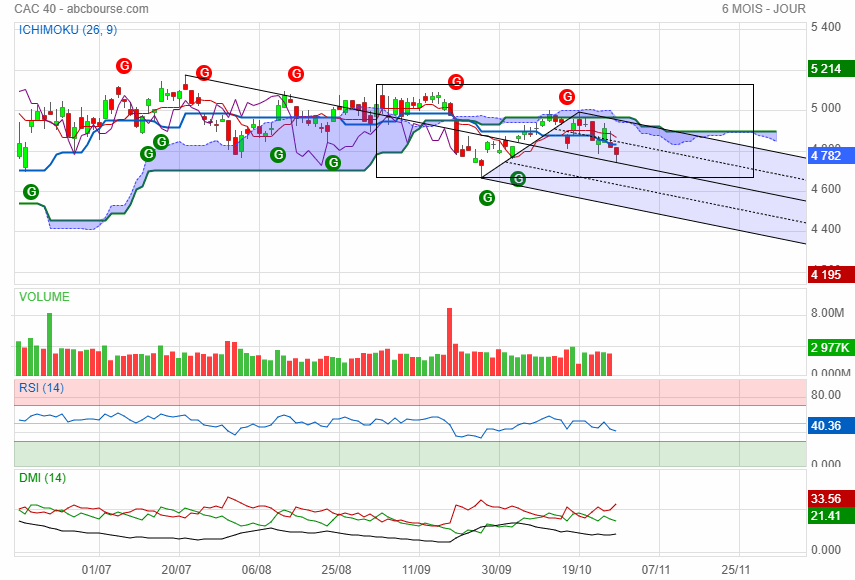Select the 30/09 date axis label
Viewport: 855px width, 580px height.
pos(496,570)
